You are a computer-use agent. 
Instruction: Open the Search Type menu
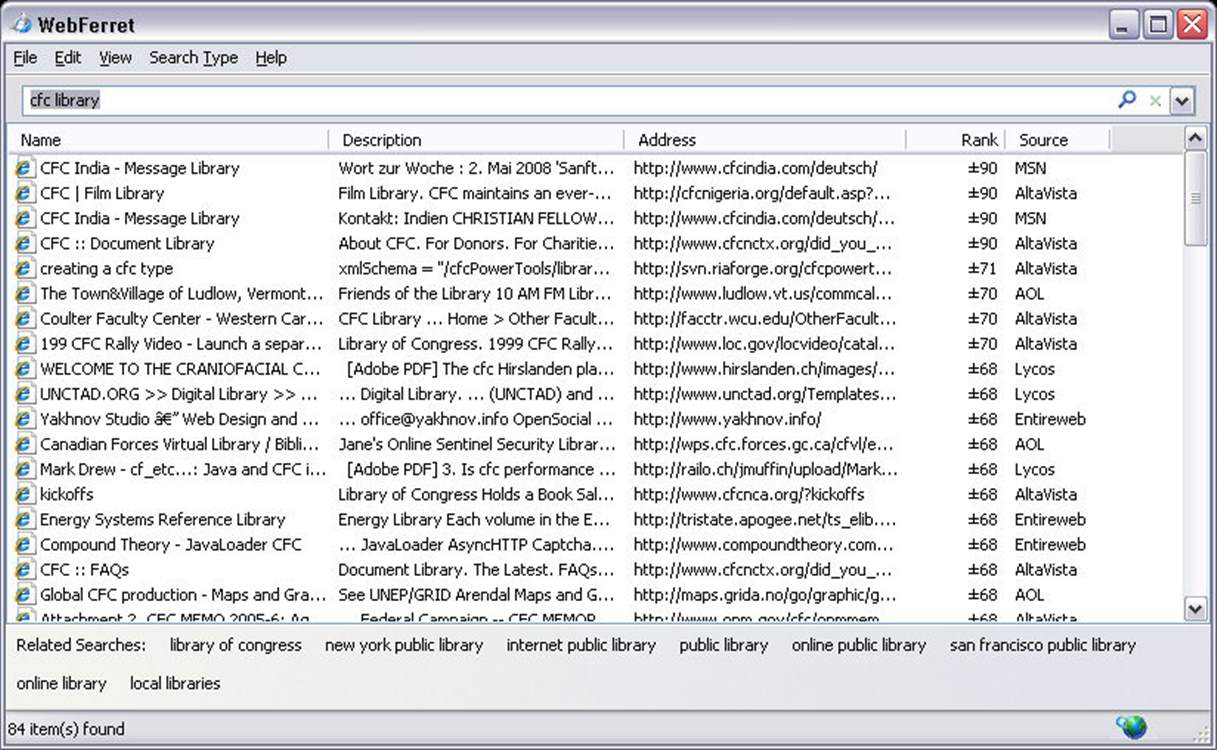[193, 57]
